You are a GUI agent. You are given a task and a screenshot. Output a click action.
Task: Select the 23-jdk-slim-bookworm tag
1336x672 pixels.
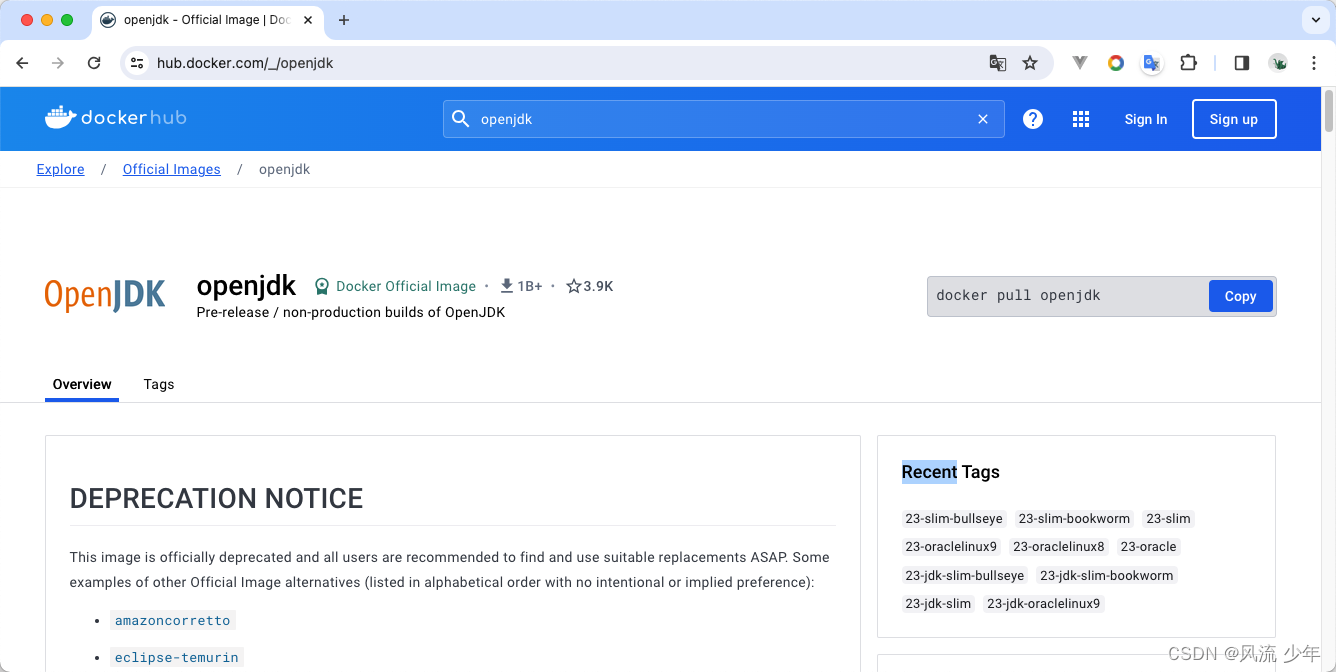pyautogui.click(x=1106, y=575)
